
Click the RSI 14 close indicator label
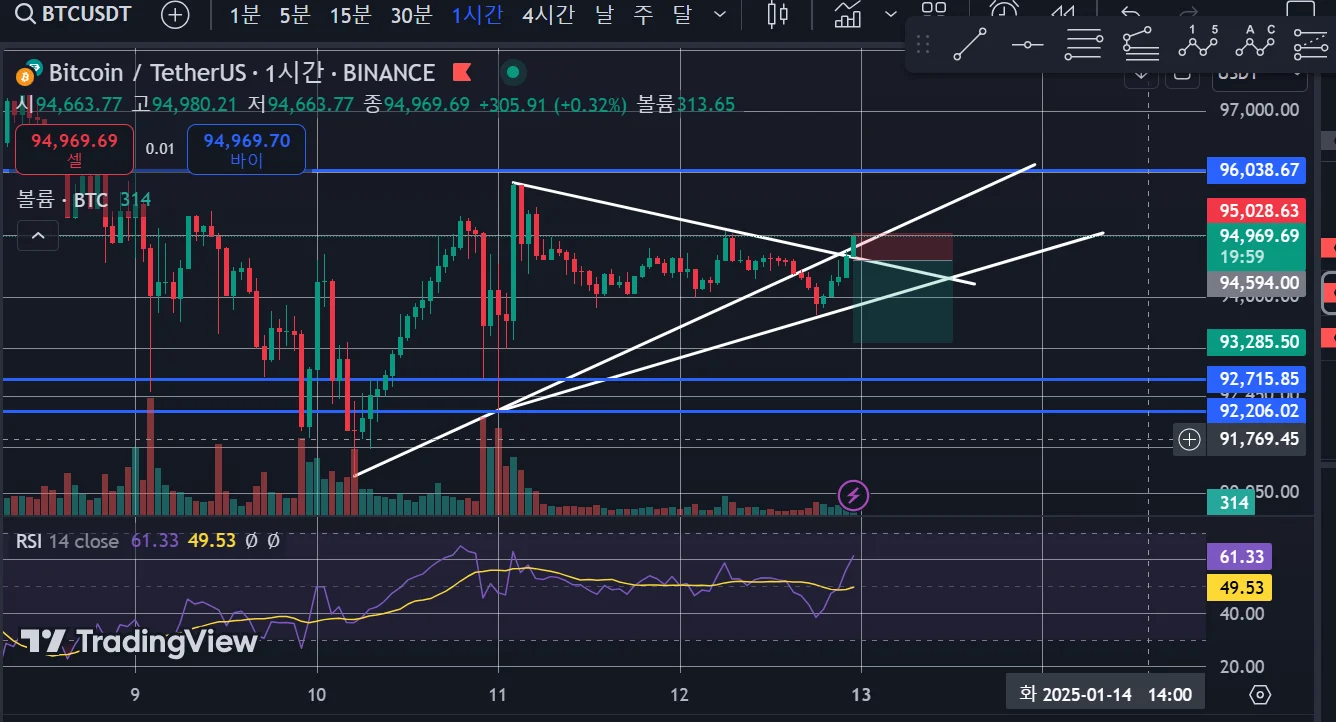(x=67, y=541)
